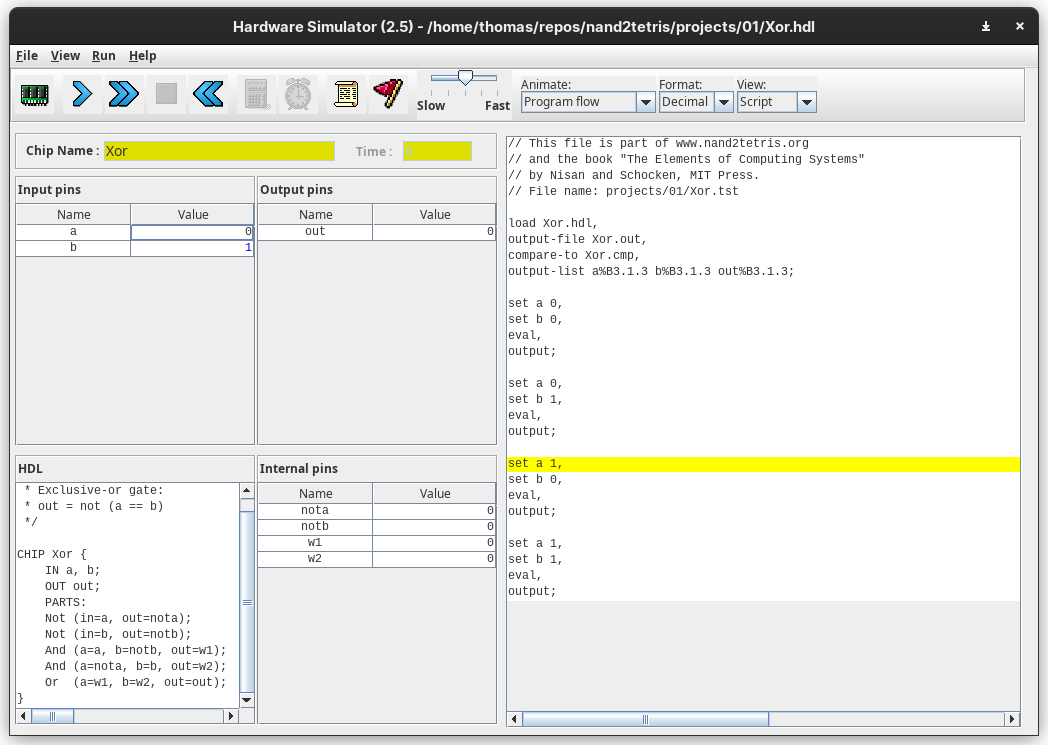Open the File menu
The height and width of the screenshot is (745, 1048).
(27, 56)
